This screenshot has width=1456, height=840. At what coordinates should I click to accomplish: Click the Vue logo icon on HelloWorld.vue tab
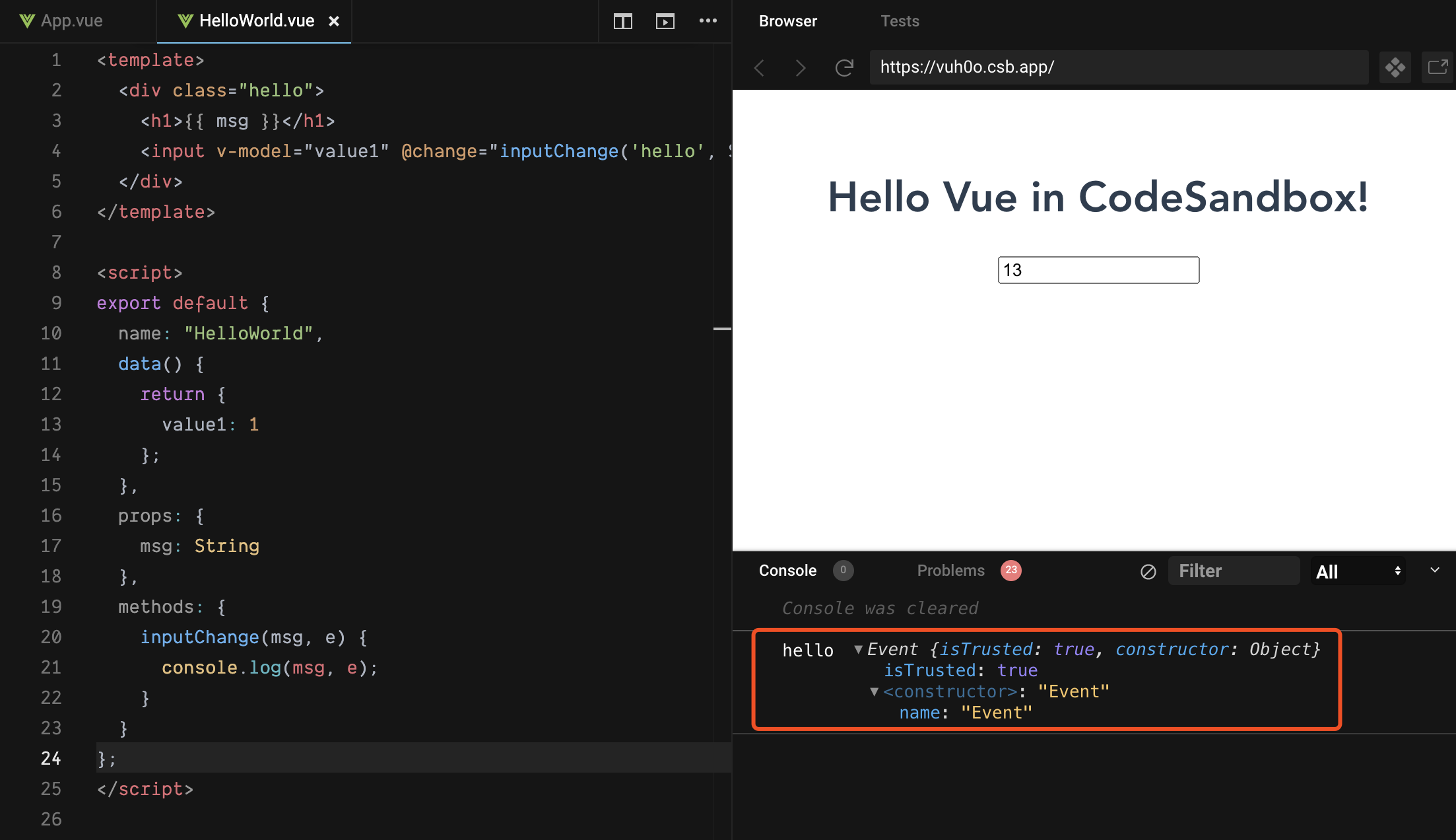[x=185, y=21]
